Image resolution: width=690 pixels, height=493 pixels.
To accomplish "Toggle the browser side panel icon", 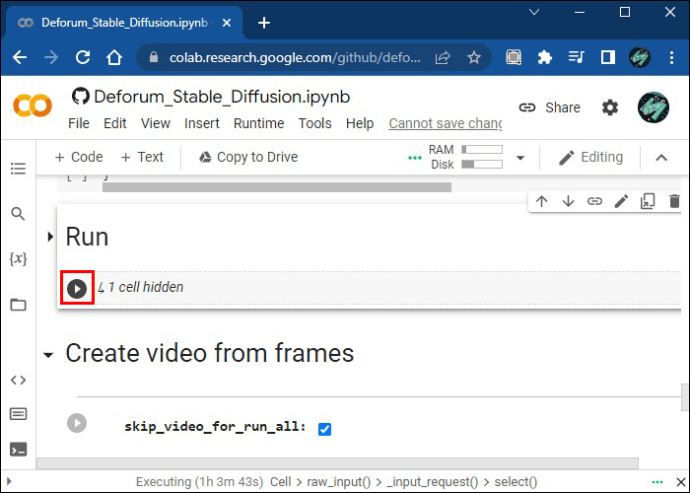I will [608, 57].
